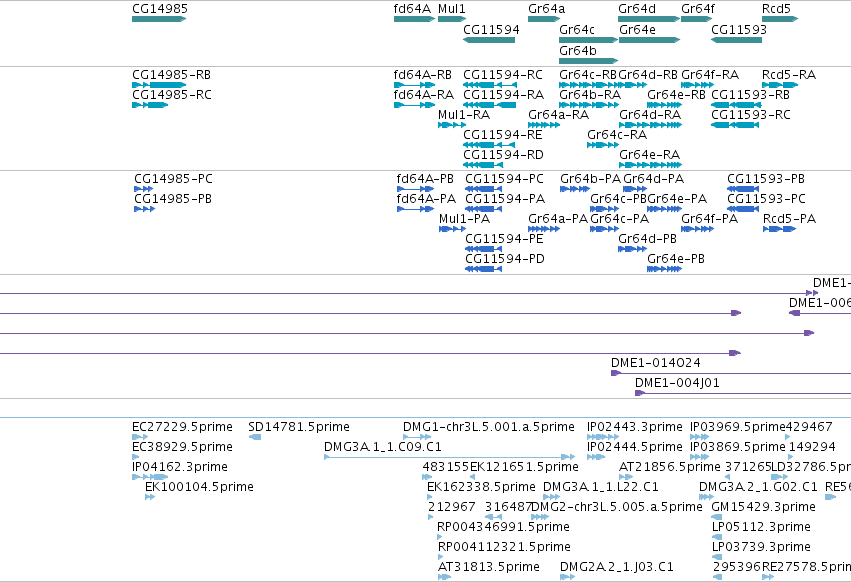Click the DMG2A.2_1.J03.C1 feature
851x582 pixels.
[568, 577]
